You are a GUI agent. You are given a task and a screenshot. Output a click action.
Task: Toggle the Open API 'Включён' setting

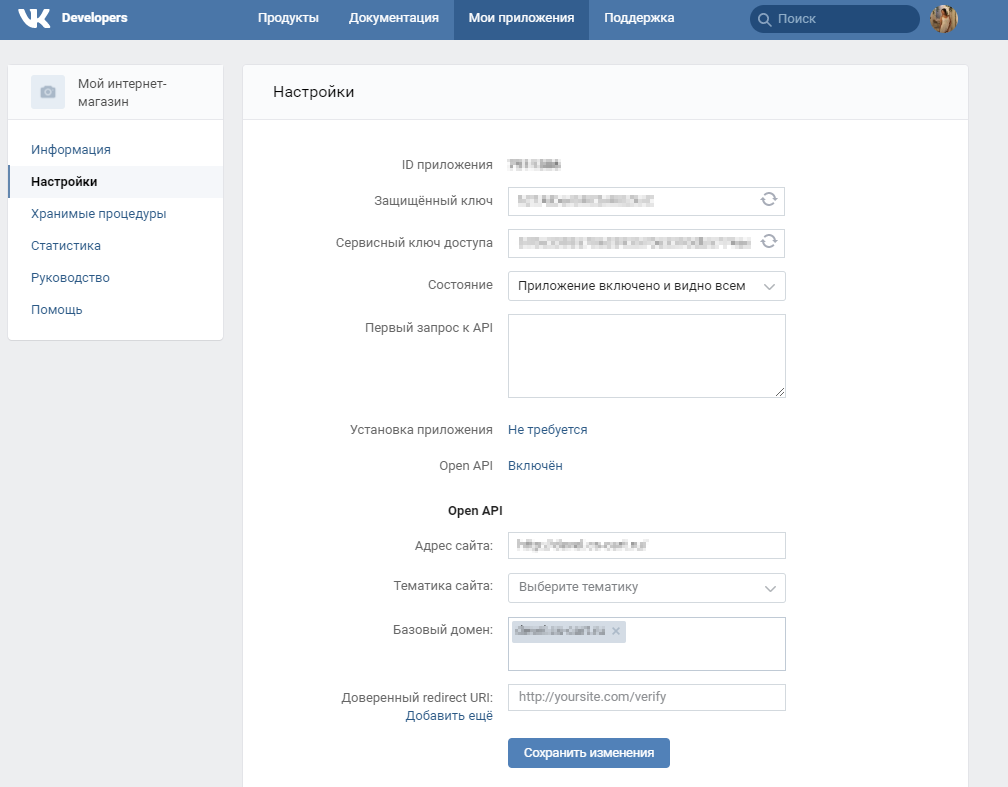click(x=535, y=466)
